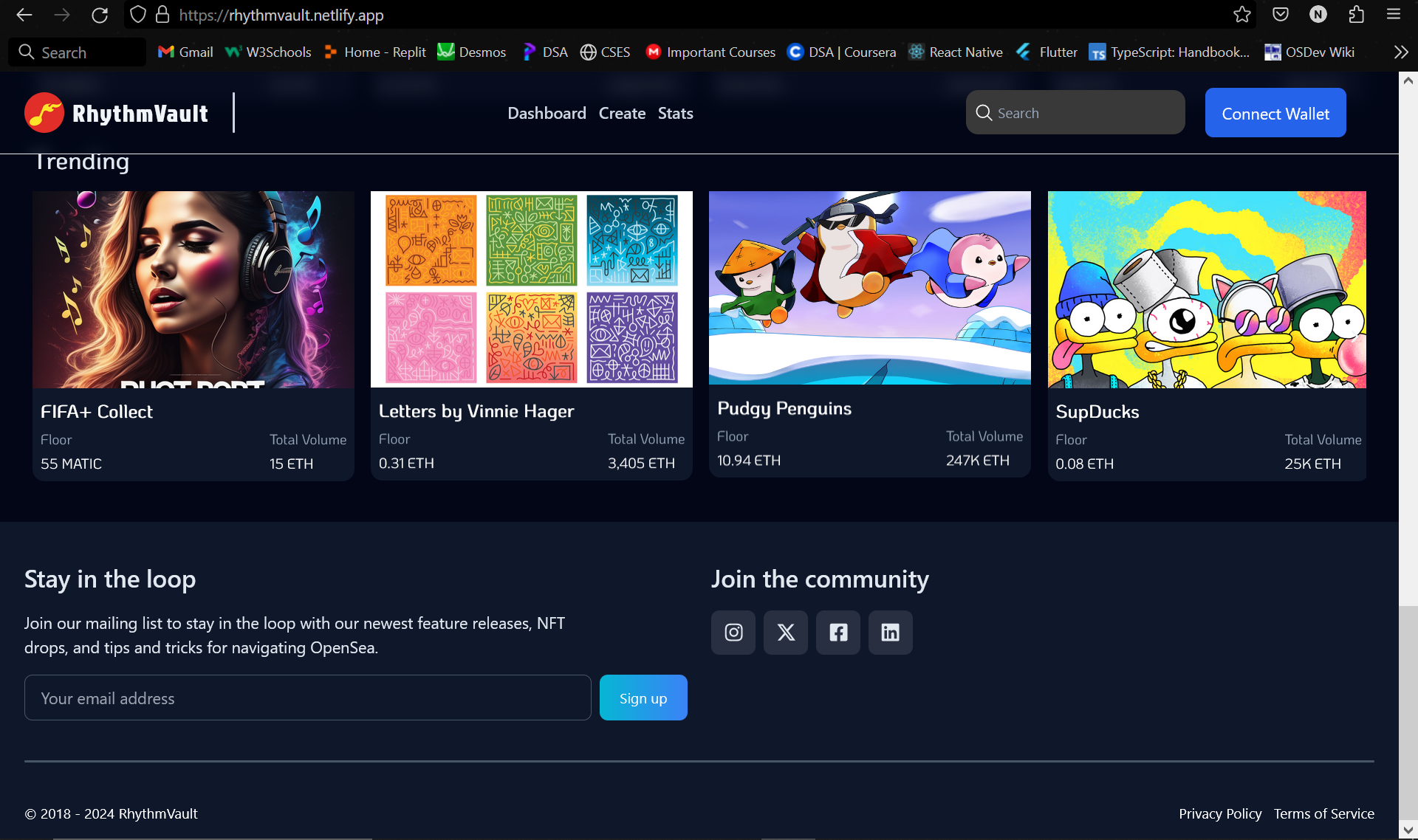Focus the Your email address field
The image size is (1418, 840).
(307, 698)
